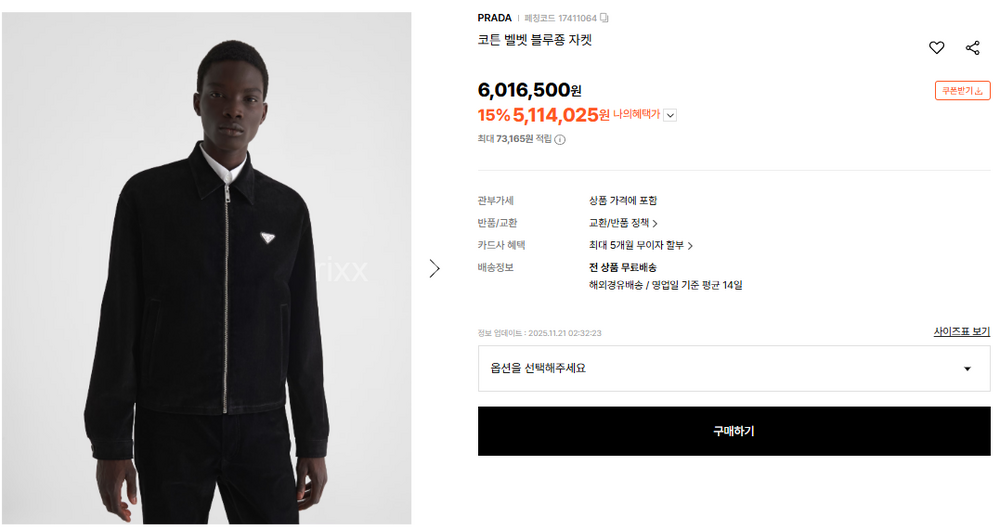This screenshot has width=1000, height=530.
Task: Add the jacket to wishlist with heart icon
Action: (936, 47)
